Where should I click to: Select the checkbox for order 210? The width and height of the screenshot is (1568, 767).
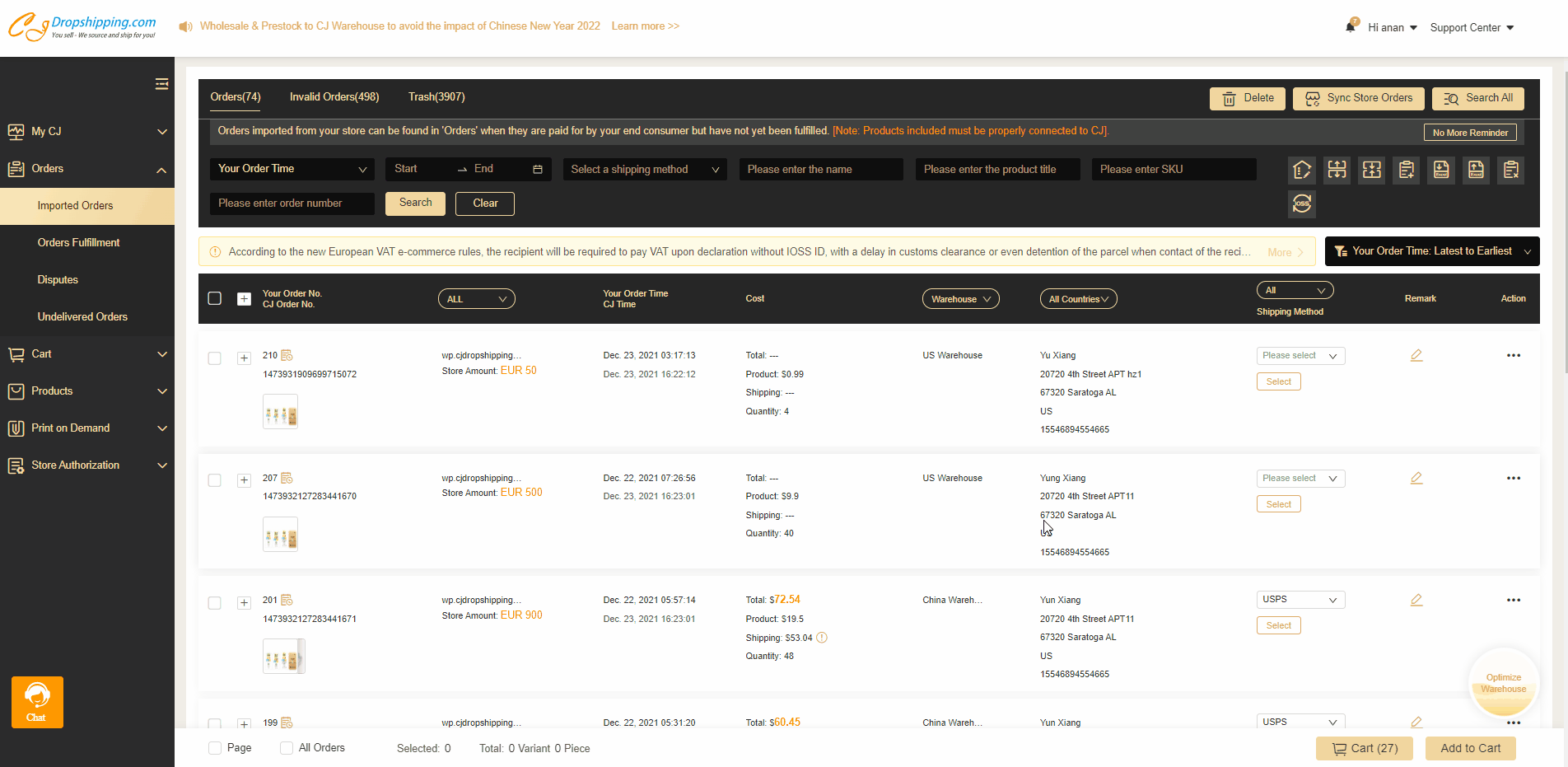(x=215, y=358)
